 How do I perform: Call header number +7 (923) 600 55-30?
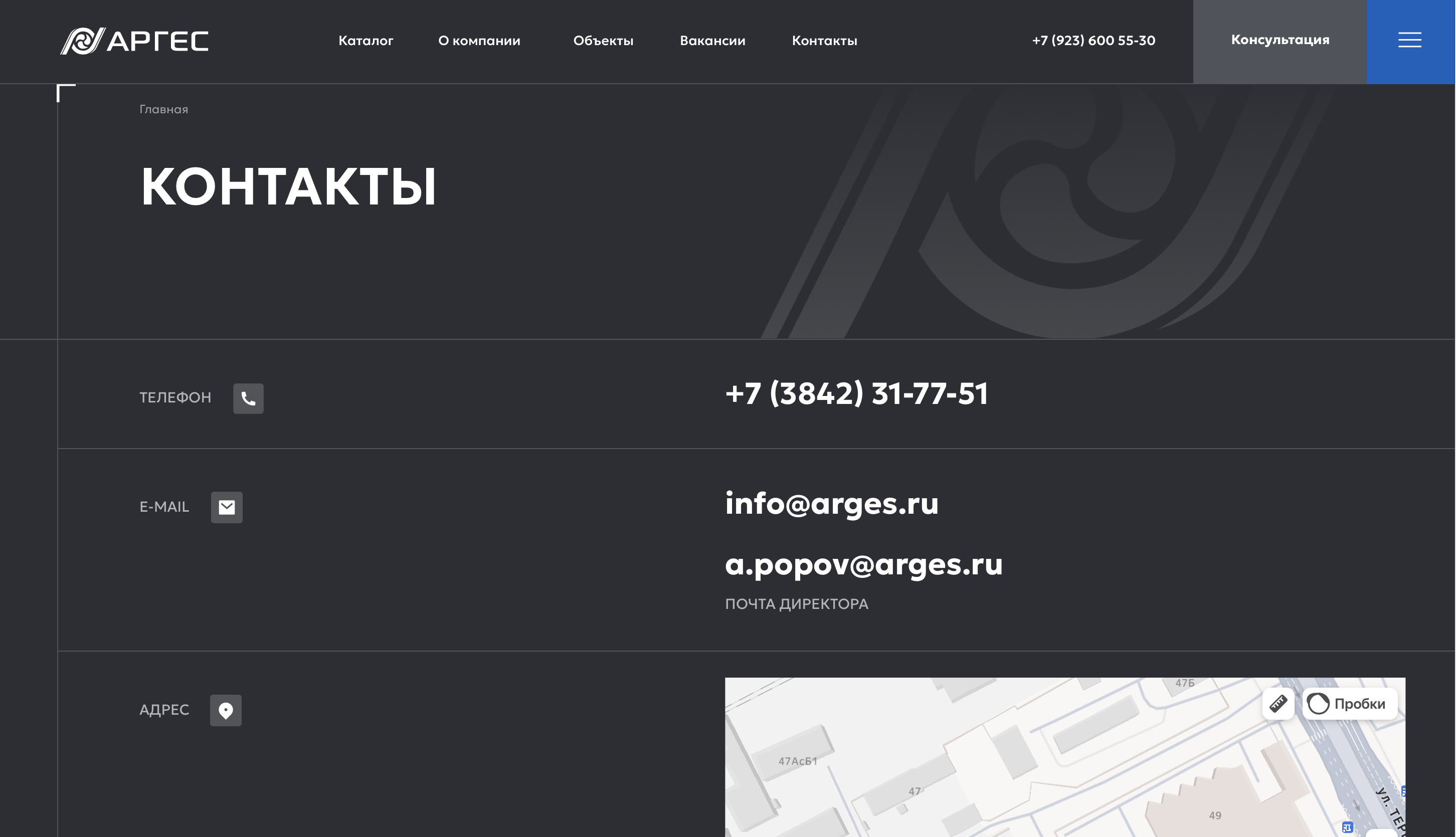1093,41
